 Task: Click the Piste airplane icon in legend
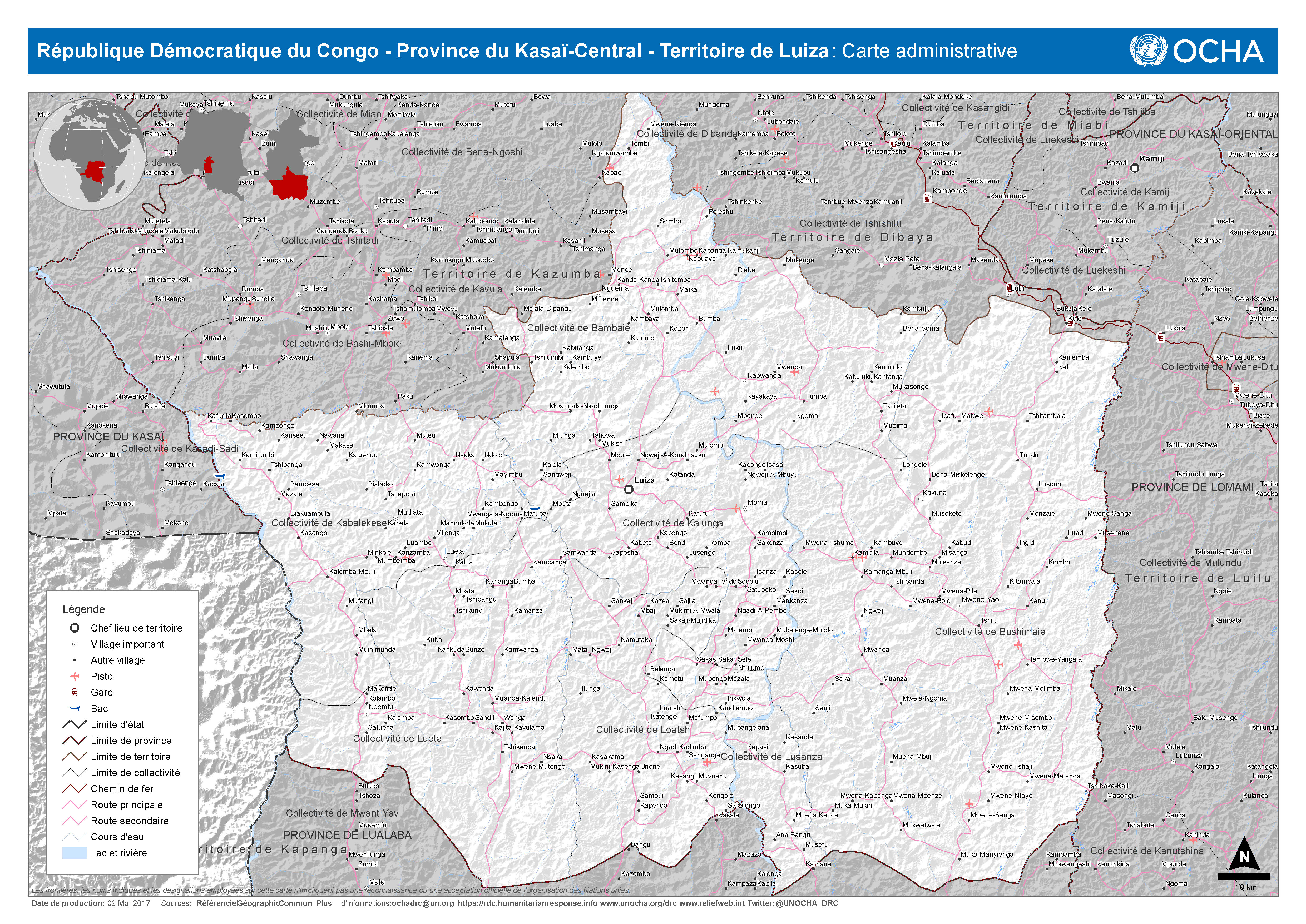(75, 676)
